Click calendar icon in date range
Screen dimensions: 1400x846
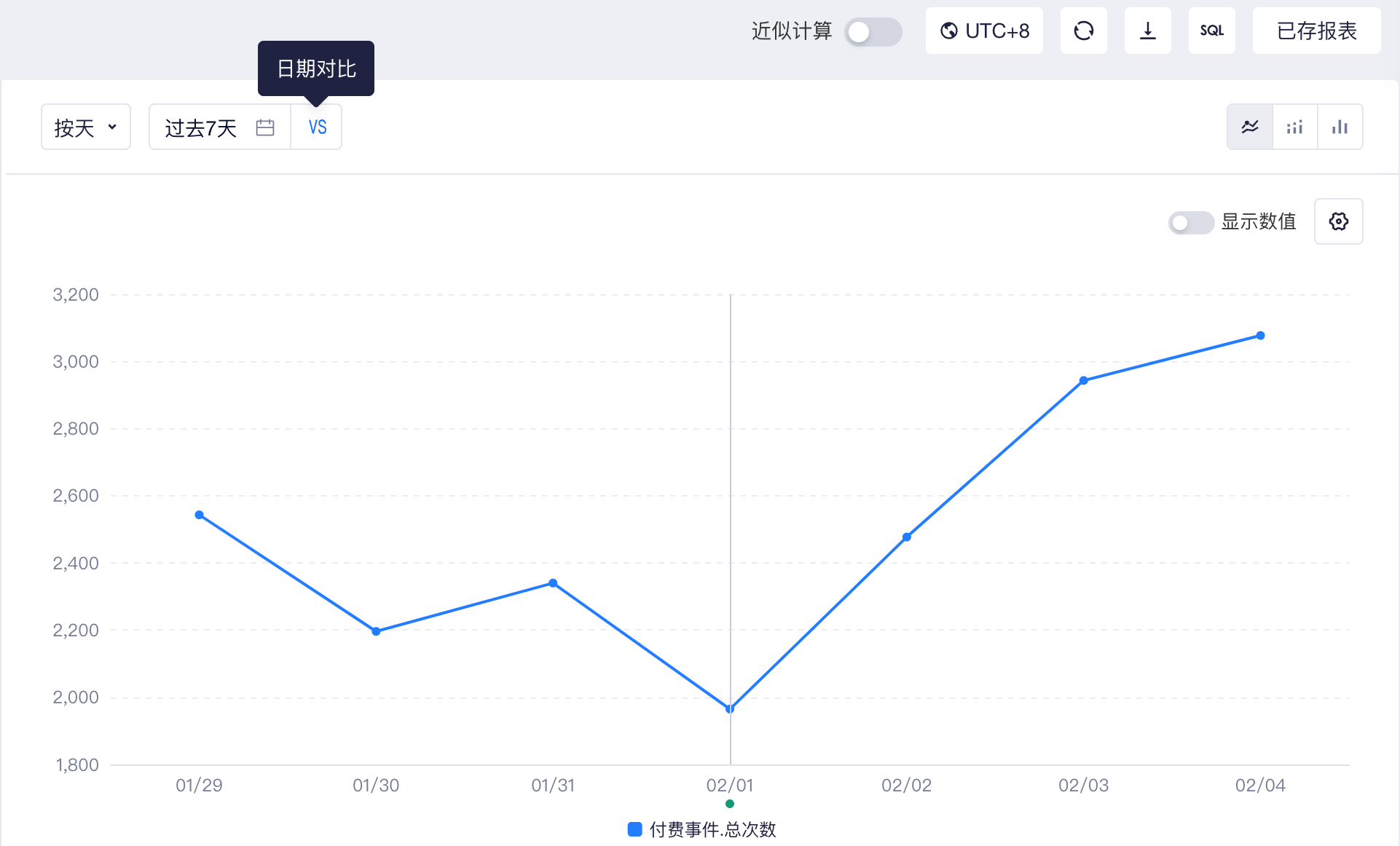265,127
